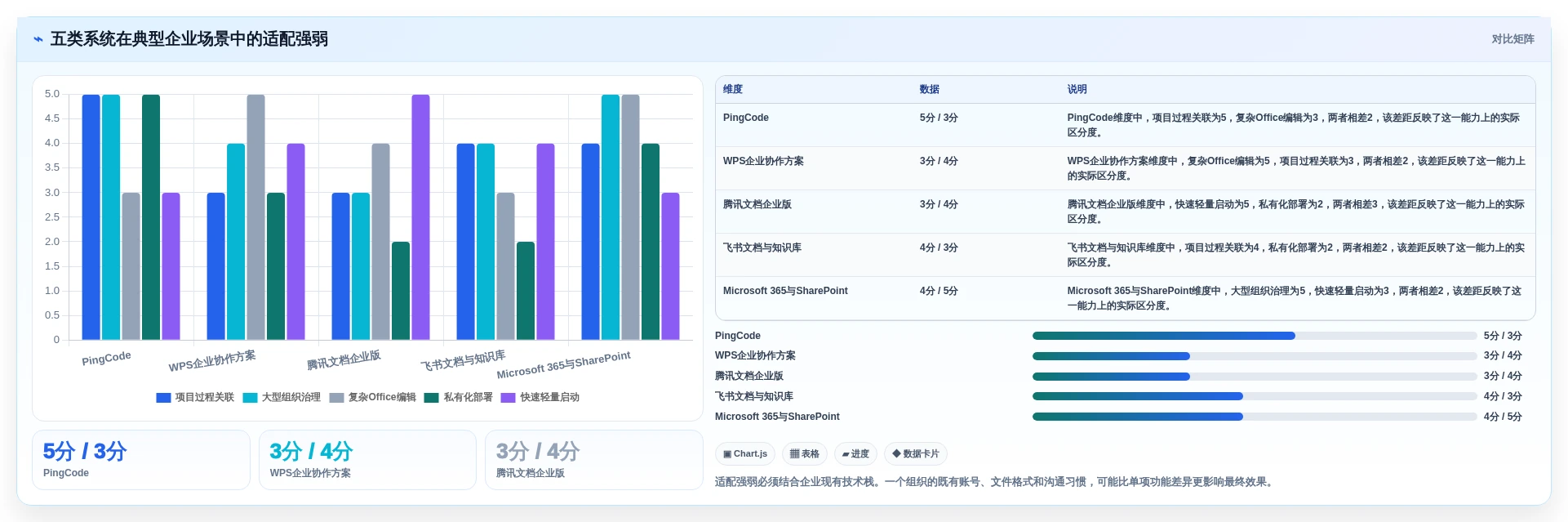Image resolution: width=1568 pixels, height=522 pixels.
Task: Click 腾讯文档企业版's purple 快速轻量启动 bar
Action: [420, 217]
